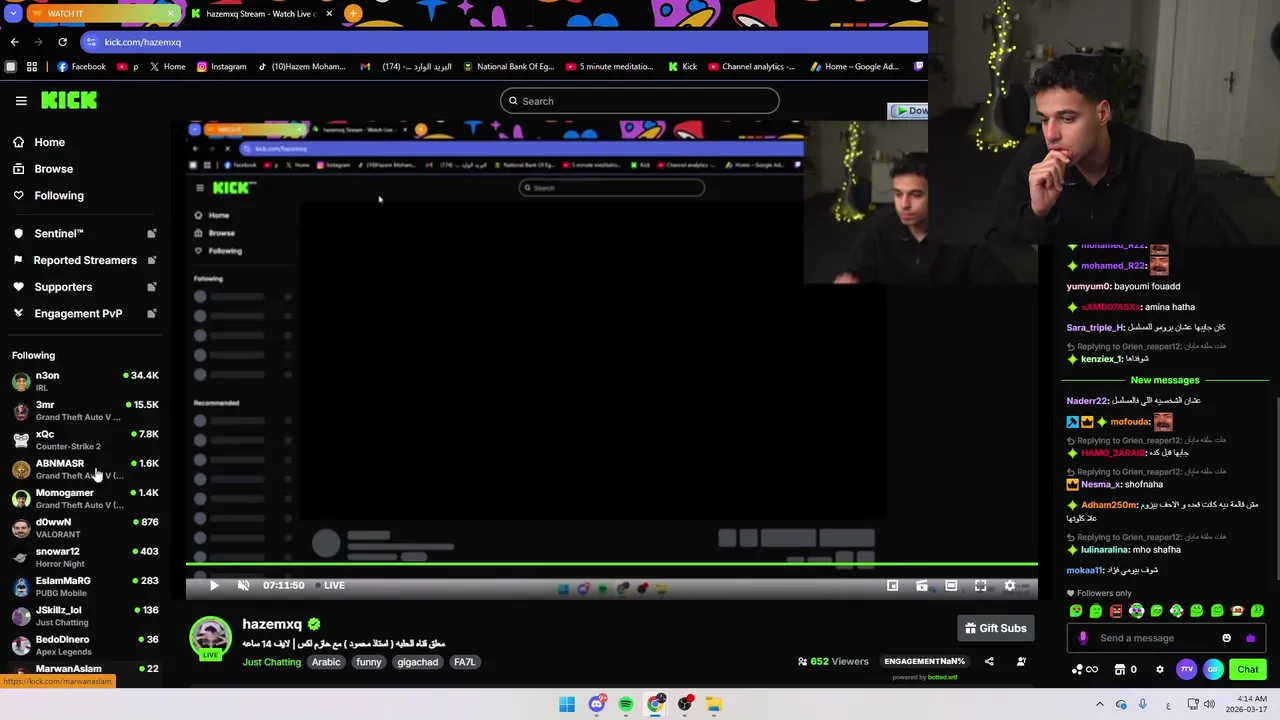Viewport: 1280px width, 720px height.
Task: Open 3mr's channel in the Following list
Action: 85,411
